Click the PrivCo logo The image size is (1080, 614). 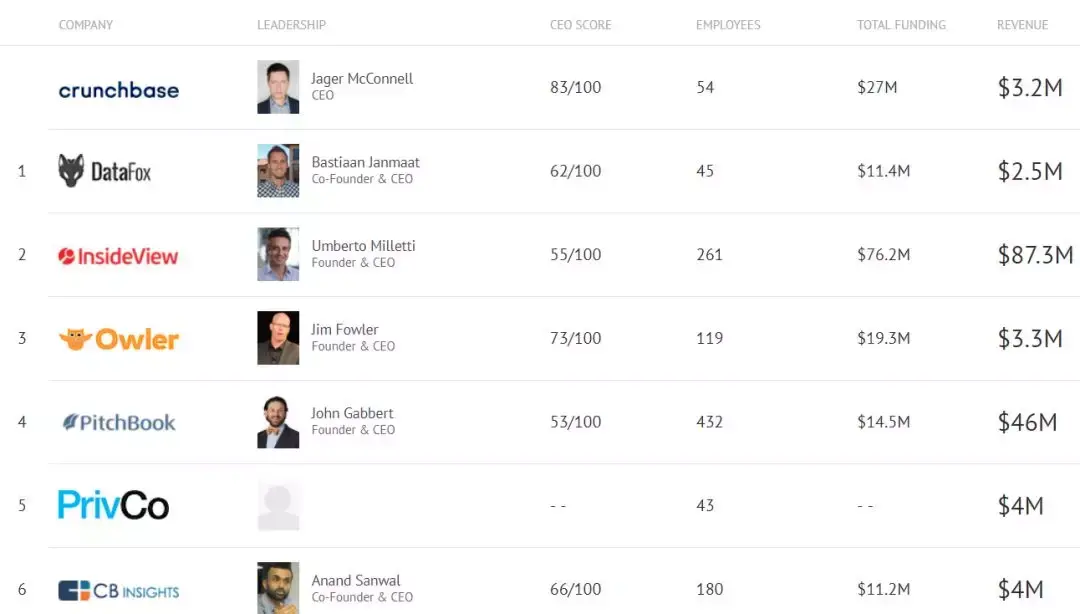point(113,505)
